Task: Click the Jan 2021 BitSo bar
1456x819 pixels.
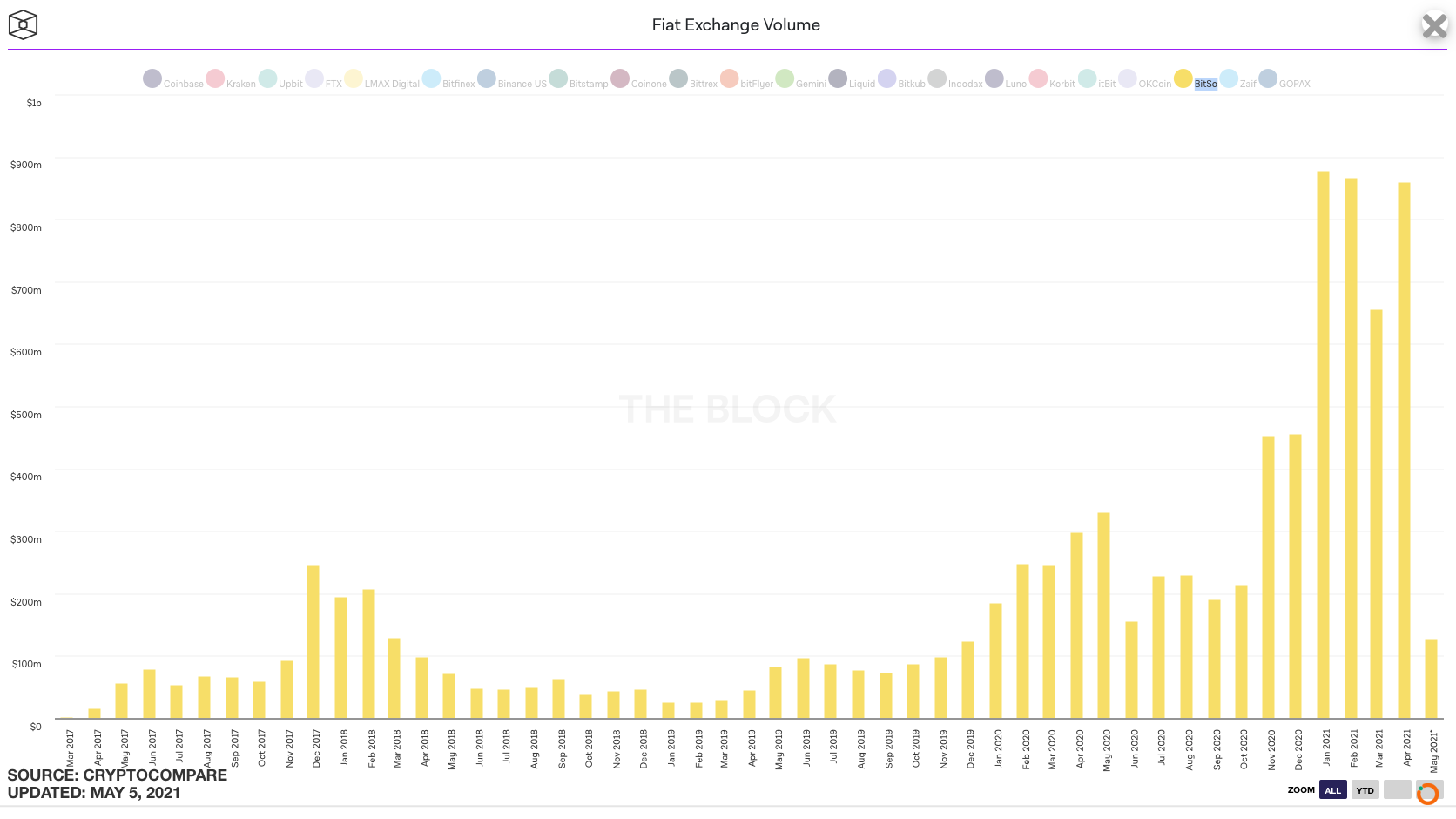Action: (x=1323, y=445)
